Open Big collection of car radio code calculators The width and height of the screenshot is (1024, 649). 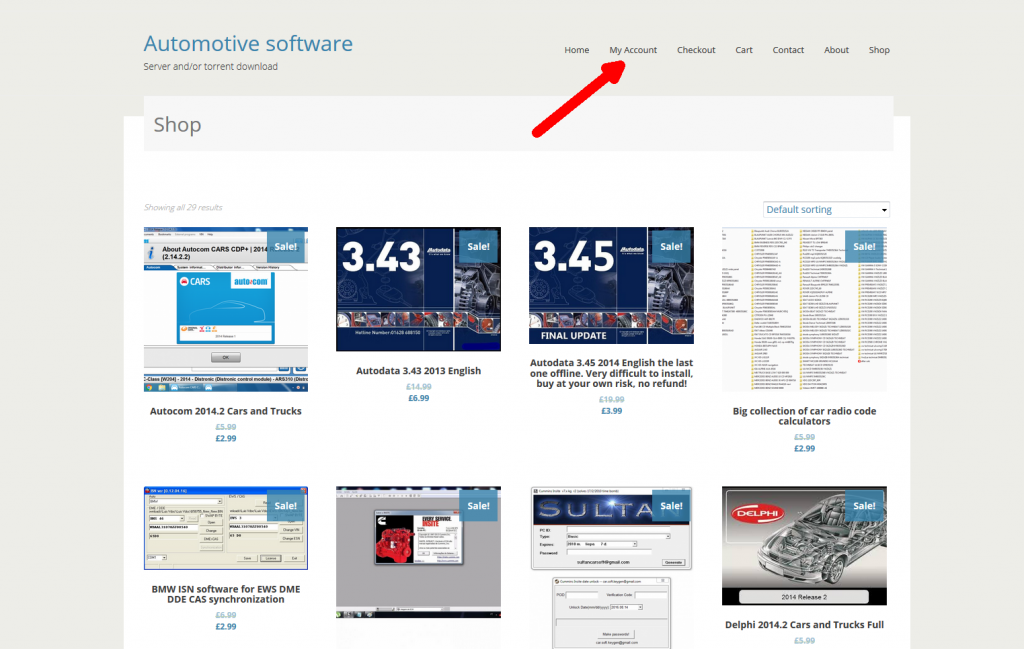tap(804, 415)
